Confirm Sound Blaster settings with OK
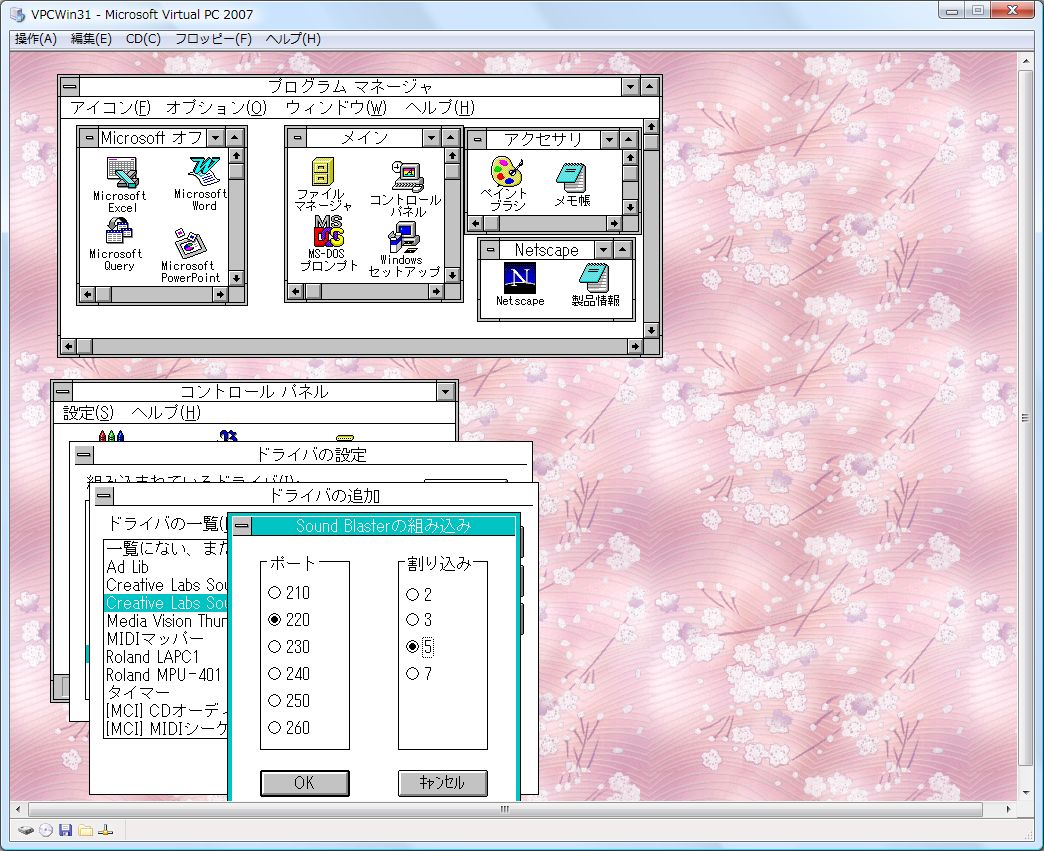The image size is (1044, 851). click(304, 783)
